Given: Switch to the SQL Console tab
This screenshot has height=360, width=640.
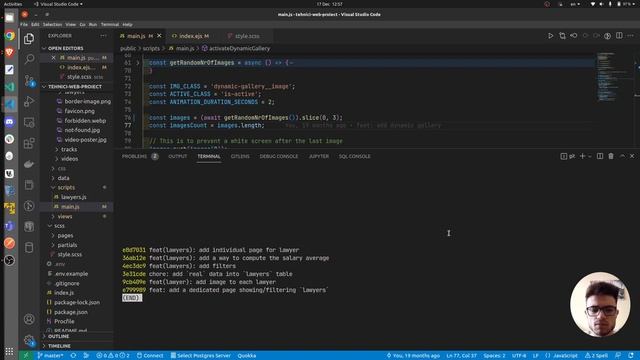Looking at the screenshot, I should pyautogui.click(x=354, y=156).
